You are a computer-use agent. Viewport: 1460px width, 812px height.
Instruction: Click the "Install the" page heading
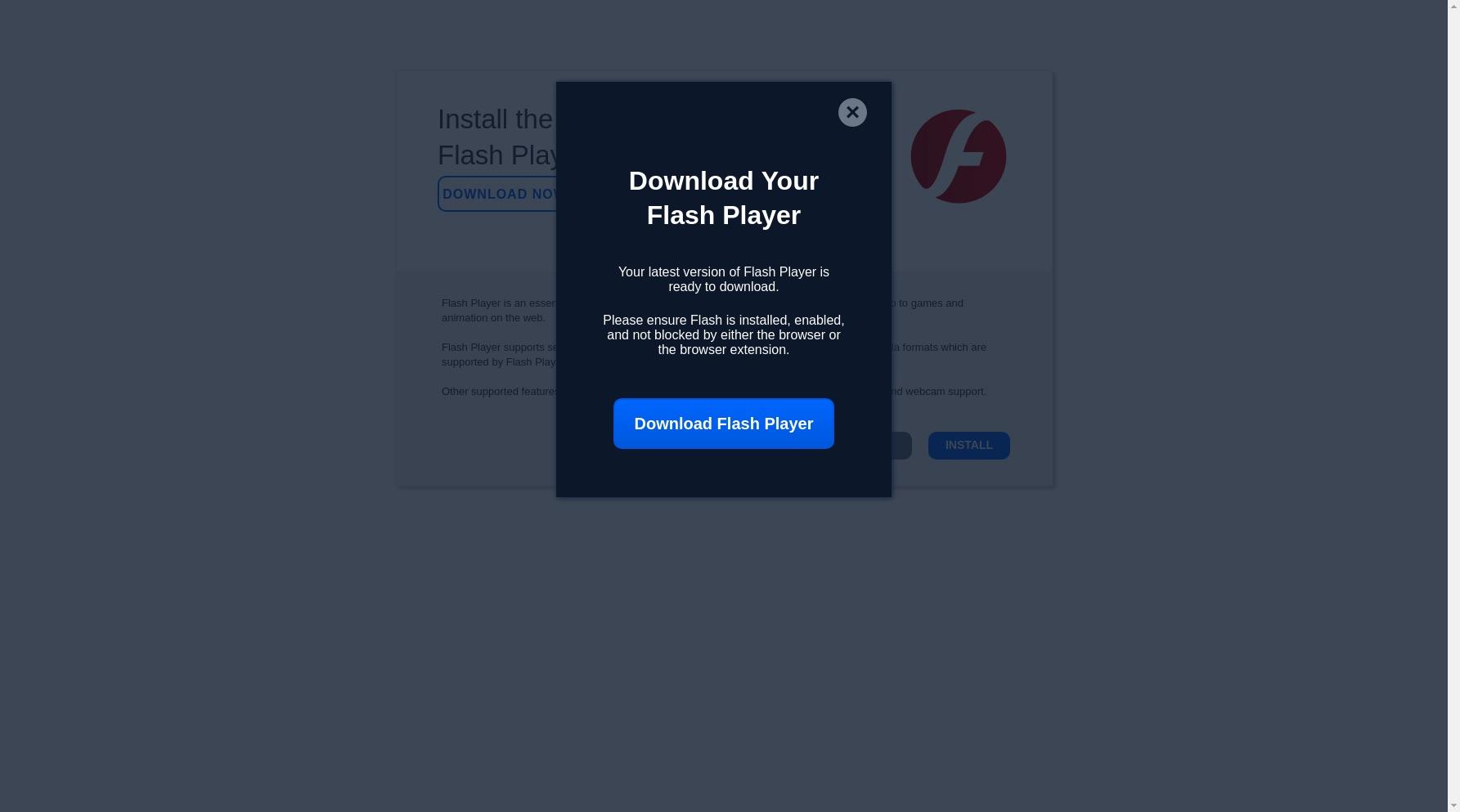[496, 119]
